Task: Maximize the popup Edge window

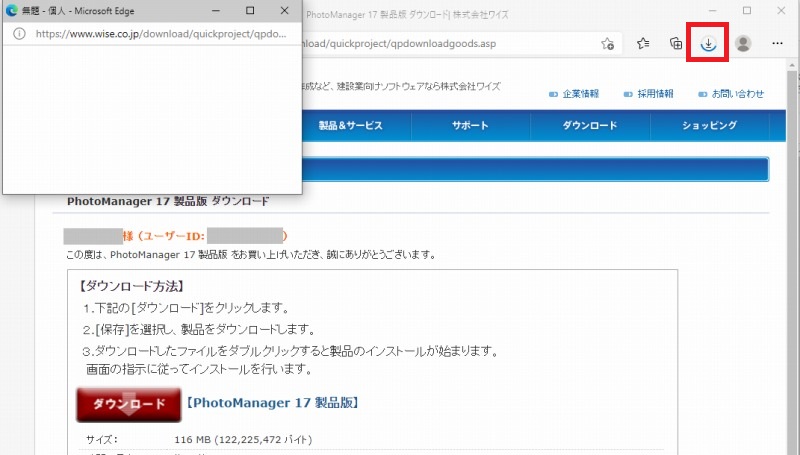Action: point(250,10)
